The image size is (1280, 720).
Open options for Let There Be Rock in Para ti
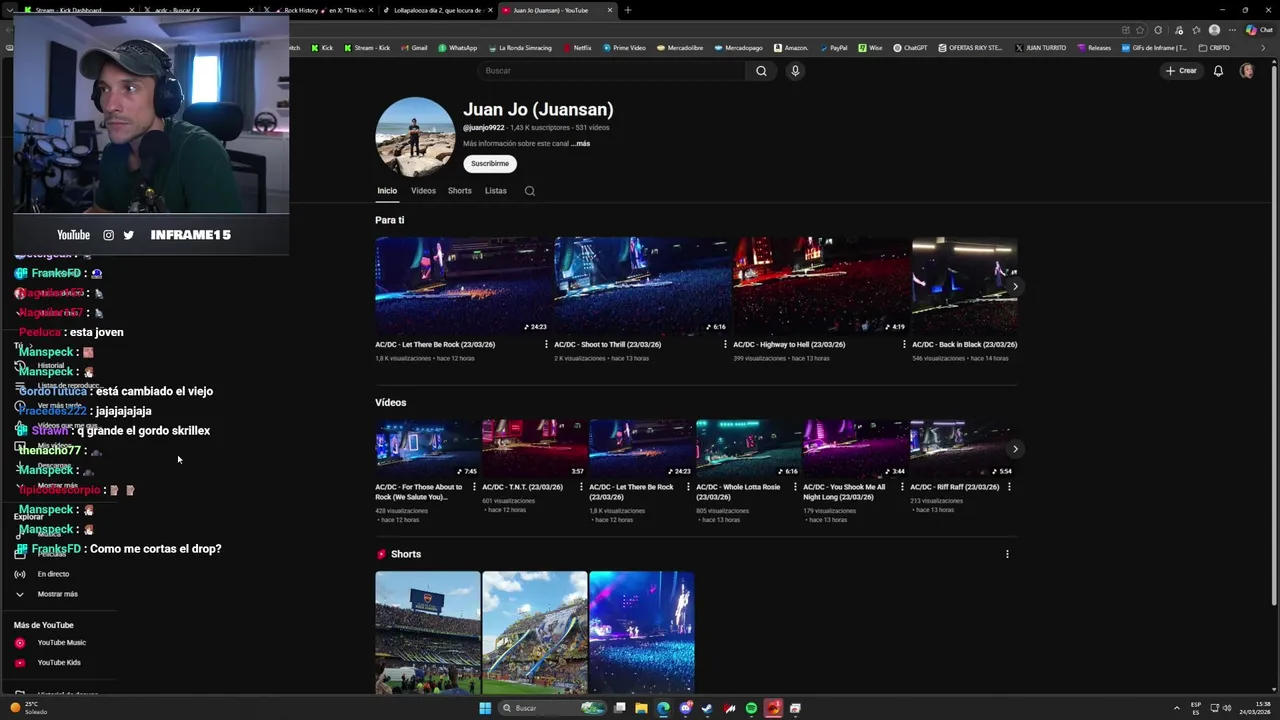546,344
